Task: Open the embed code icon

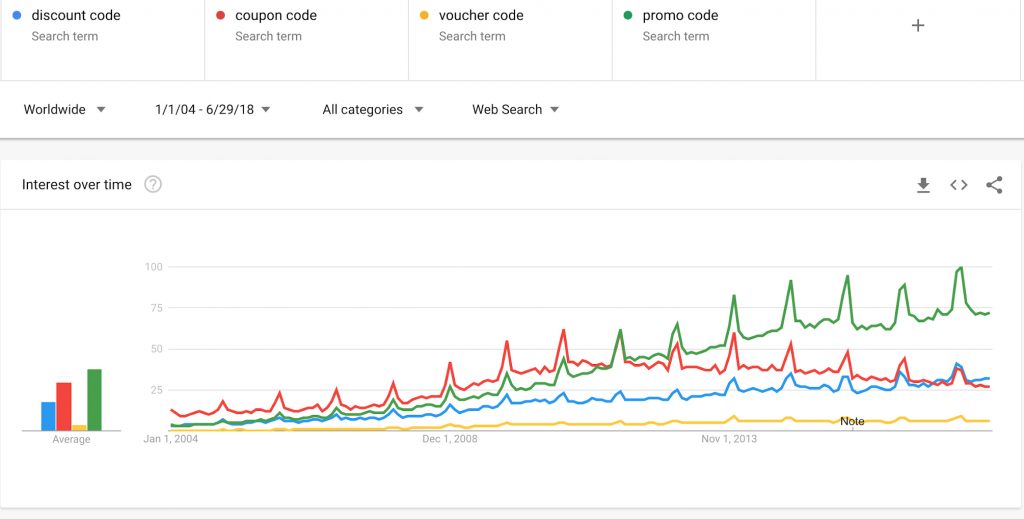Action: [x=958, y=185]
